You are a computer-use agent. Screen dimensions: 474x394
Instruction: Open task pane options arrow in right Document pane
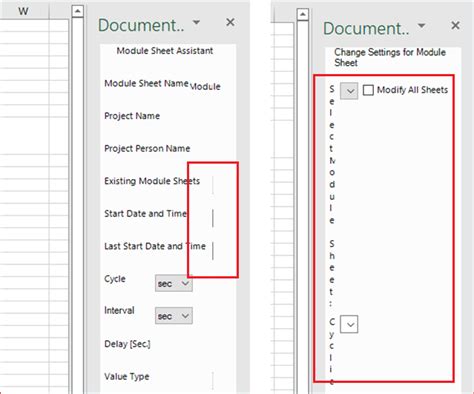click(x=421, y=25)
